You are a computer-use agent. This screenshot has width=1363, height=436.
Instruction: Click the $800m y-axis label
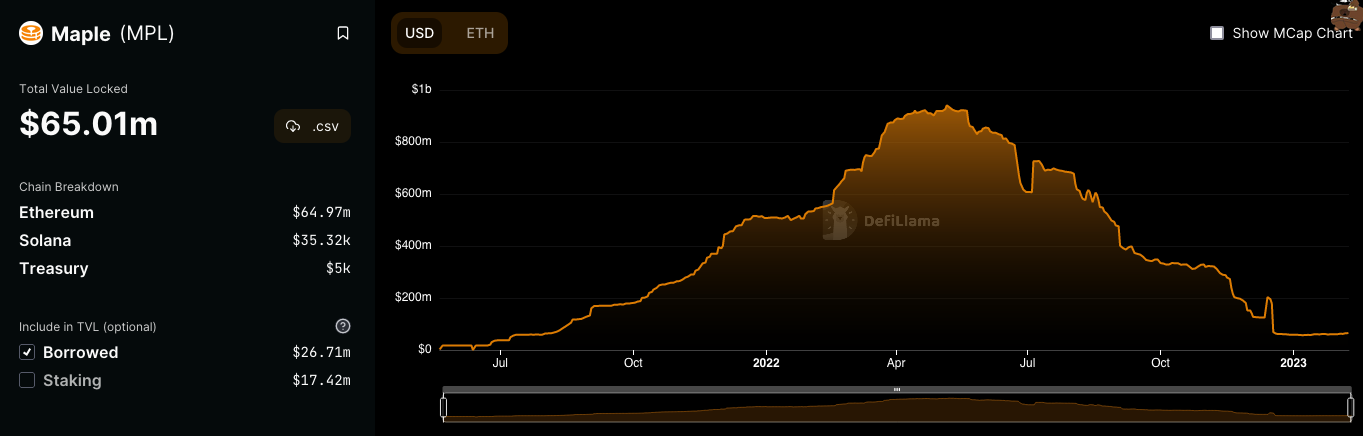coord(413,141)
